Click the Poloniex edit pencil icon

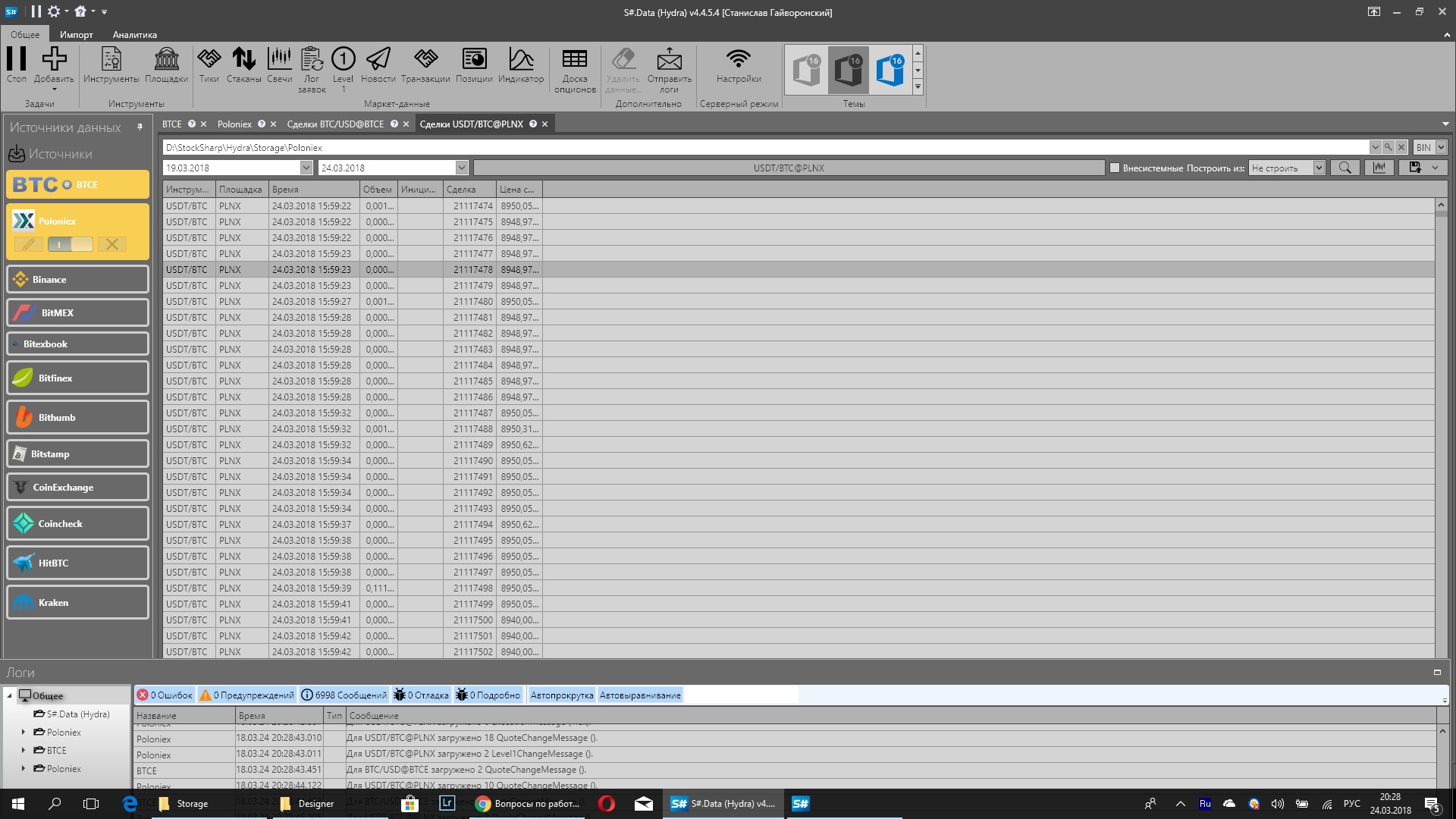[28, 244]
